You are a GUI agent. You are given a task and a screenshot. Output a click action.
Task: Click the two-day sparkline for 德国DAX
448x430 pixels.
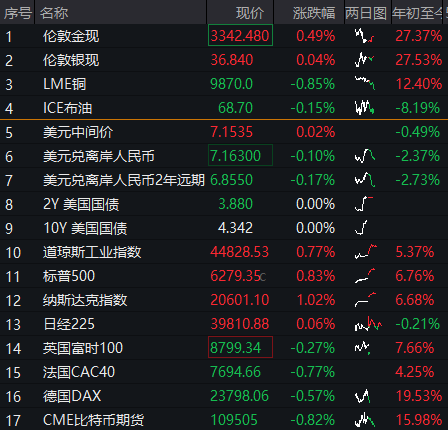[362, 396]
